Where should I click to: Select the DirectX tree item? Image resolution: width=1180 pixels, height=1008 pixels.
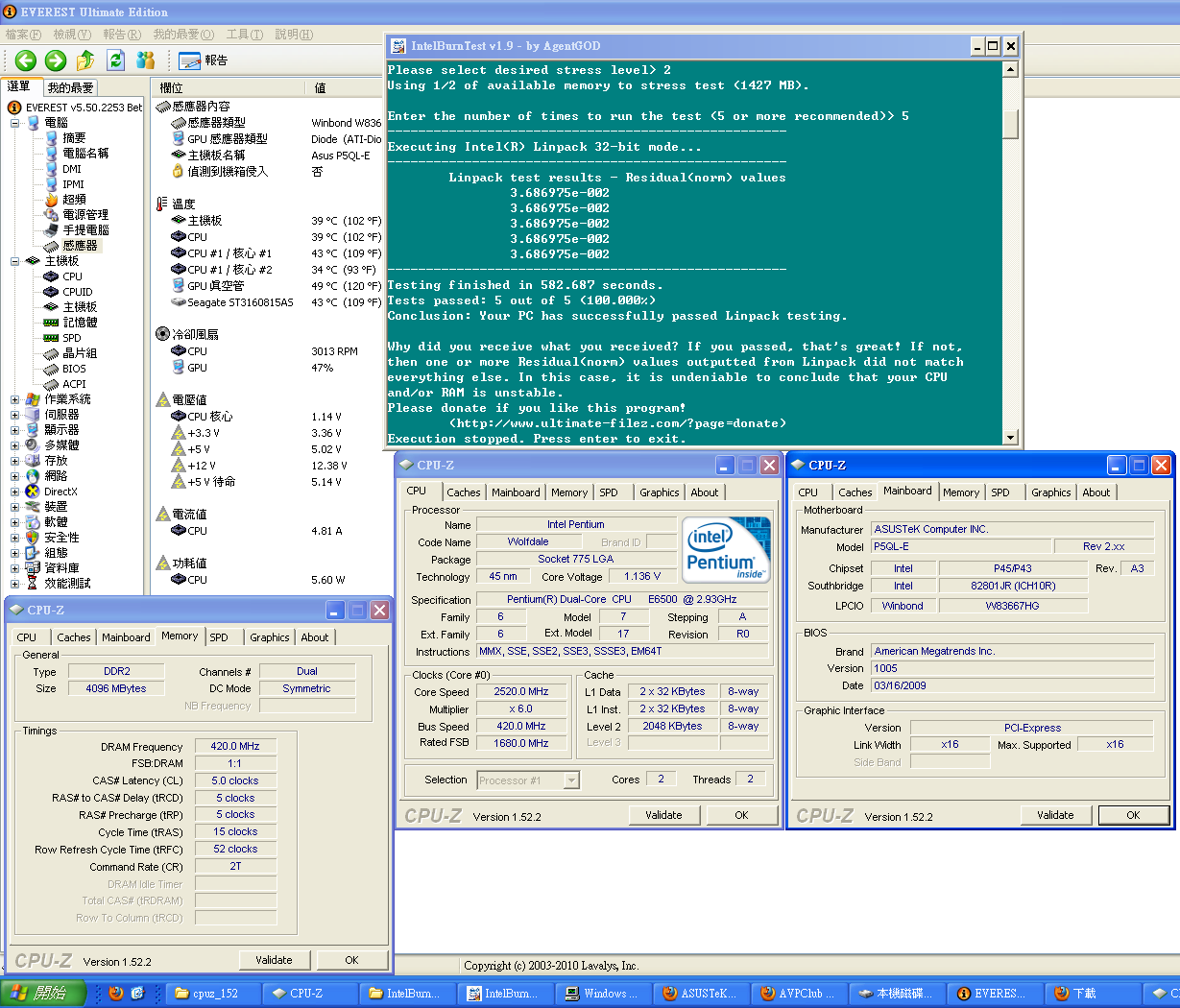point(52,492)
